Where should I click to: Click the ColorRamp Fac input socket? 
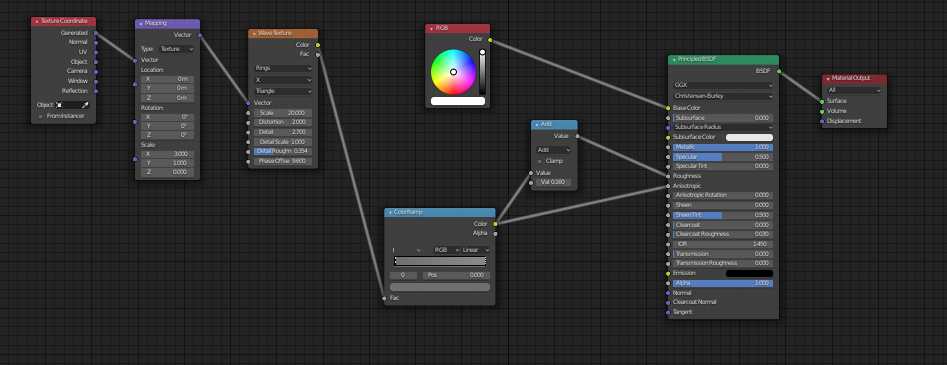[x=384, y=298]
